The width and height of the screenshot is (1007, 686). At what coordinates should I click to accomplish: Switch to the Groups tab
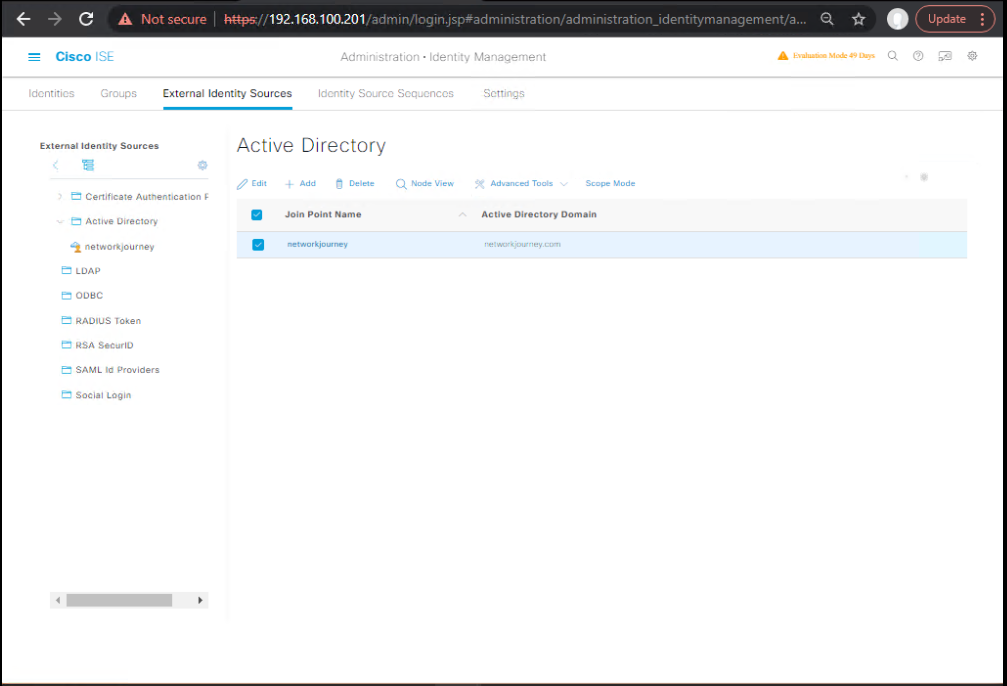coord(119,93)
